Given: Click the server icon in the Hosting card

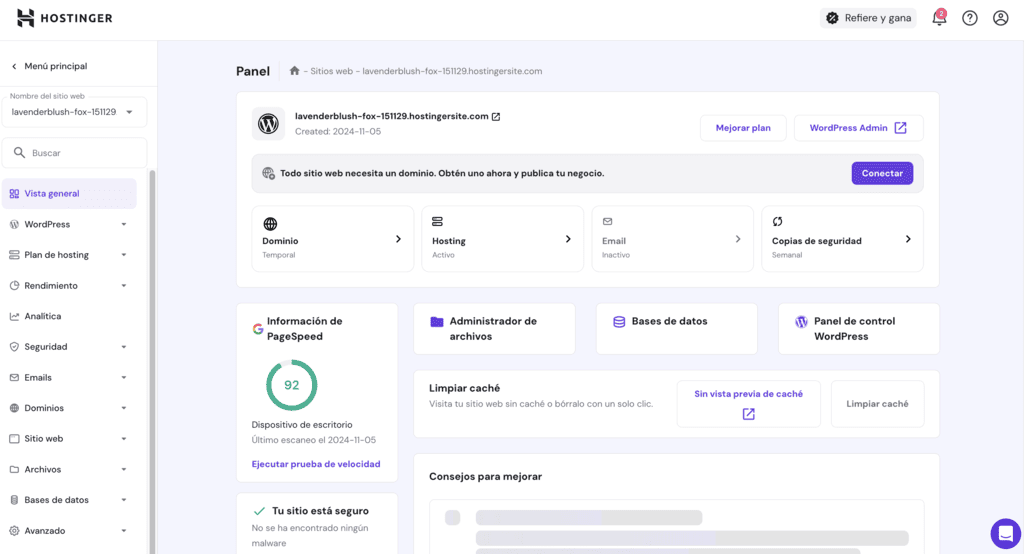Looking at the screenshot, I should (x=438, y=222).
